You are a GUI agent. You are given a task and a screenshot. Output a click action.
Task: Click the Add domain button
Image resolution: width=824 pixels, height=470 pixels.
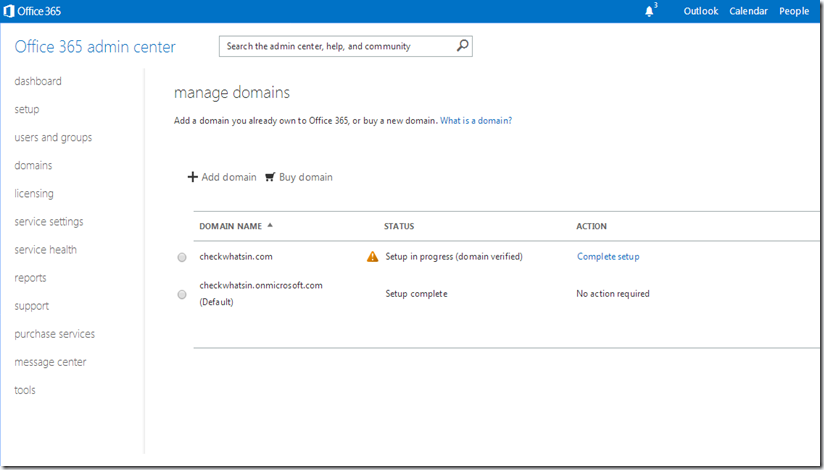pos(222,177)
